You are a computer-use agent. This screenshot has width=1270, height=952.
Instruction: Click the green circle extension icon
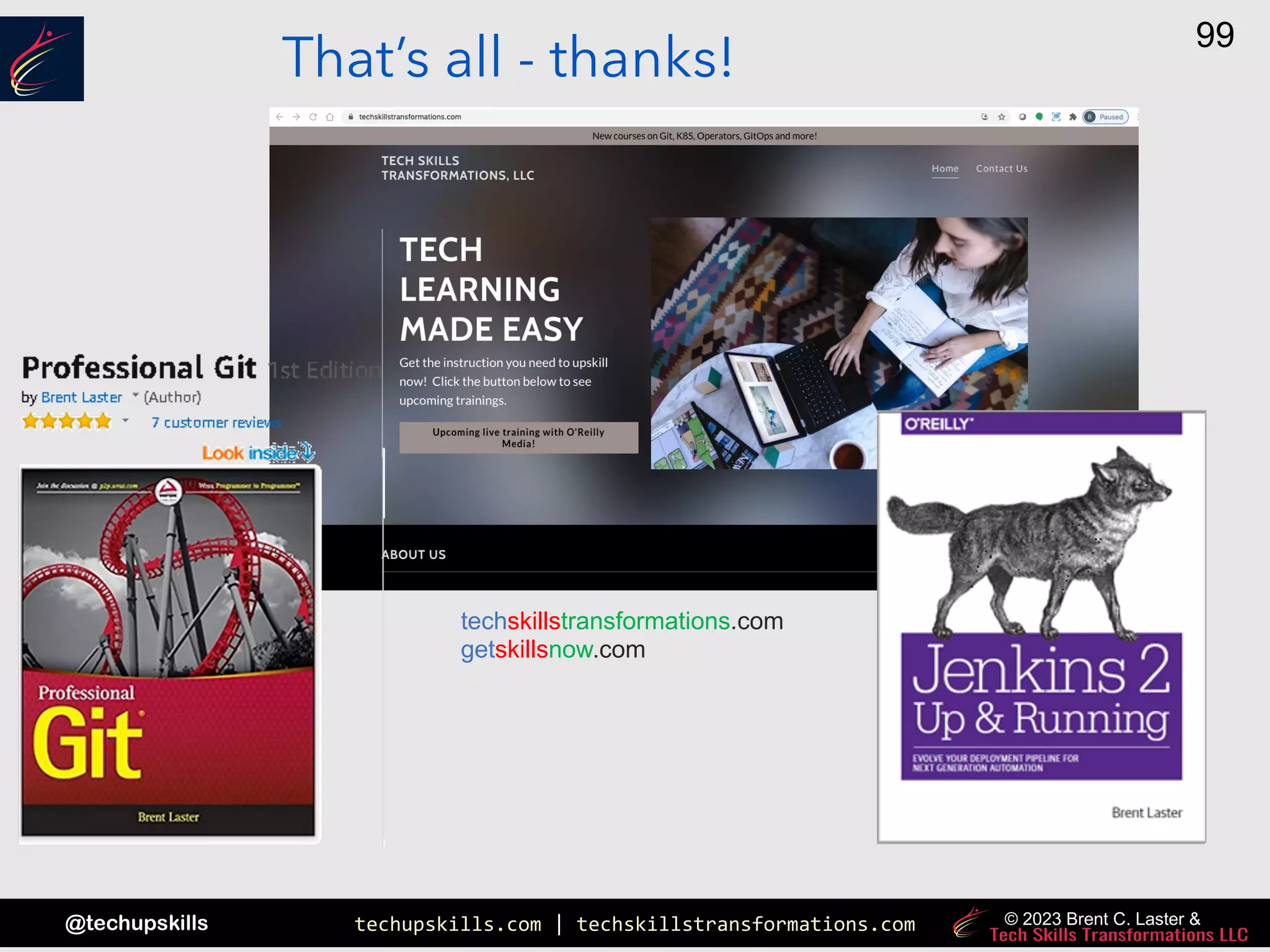(1039, 117)
